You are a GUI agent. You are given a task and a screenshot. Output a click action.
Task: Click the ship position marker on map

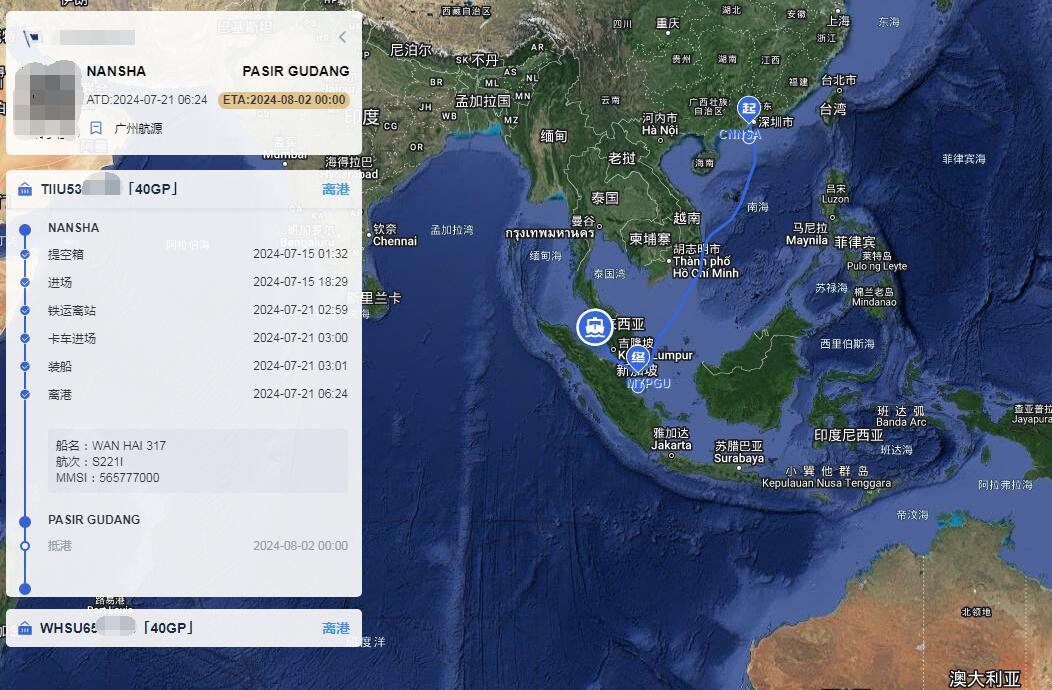pyautogui.click(x=595, y=327)
